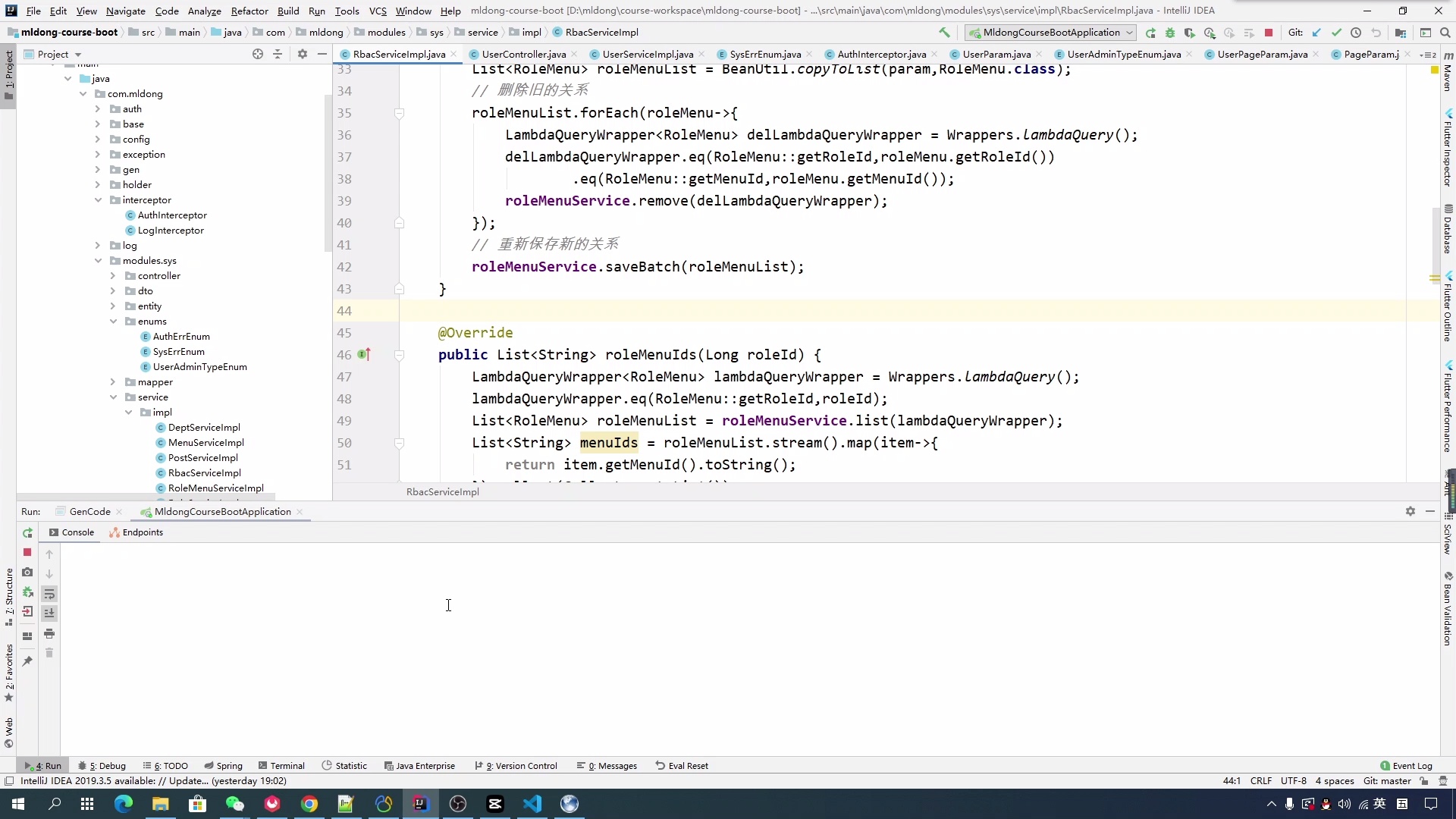This screenshot has height=819, width=1456.
Task: Open the Terminal tool window button
Action: point(281,766)
